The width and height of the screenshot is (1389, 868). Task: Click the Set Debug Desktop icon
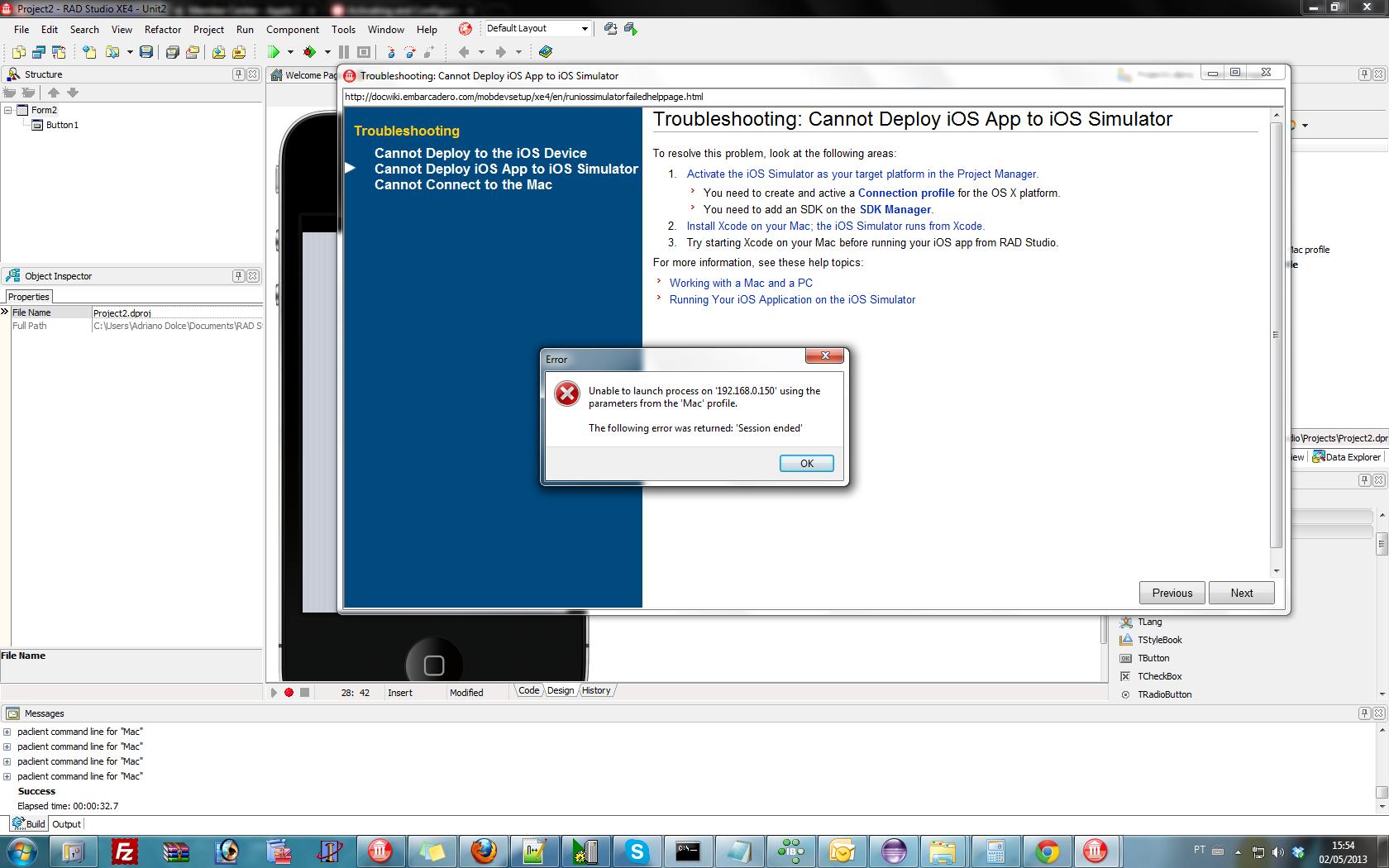[631, 28]
